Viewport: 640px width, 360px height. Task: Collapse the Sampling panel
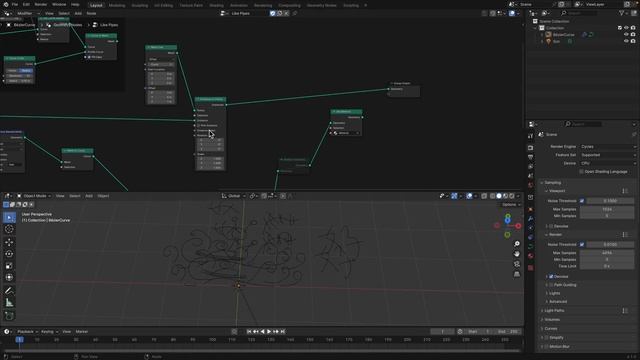pos(552,182)
